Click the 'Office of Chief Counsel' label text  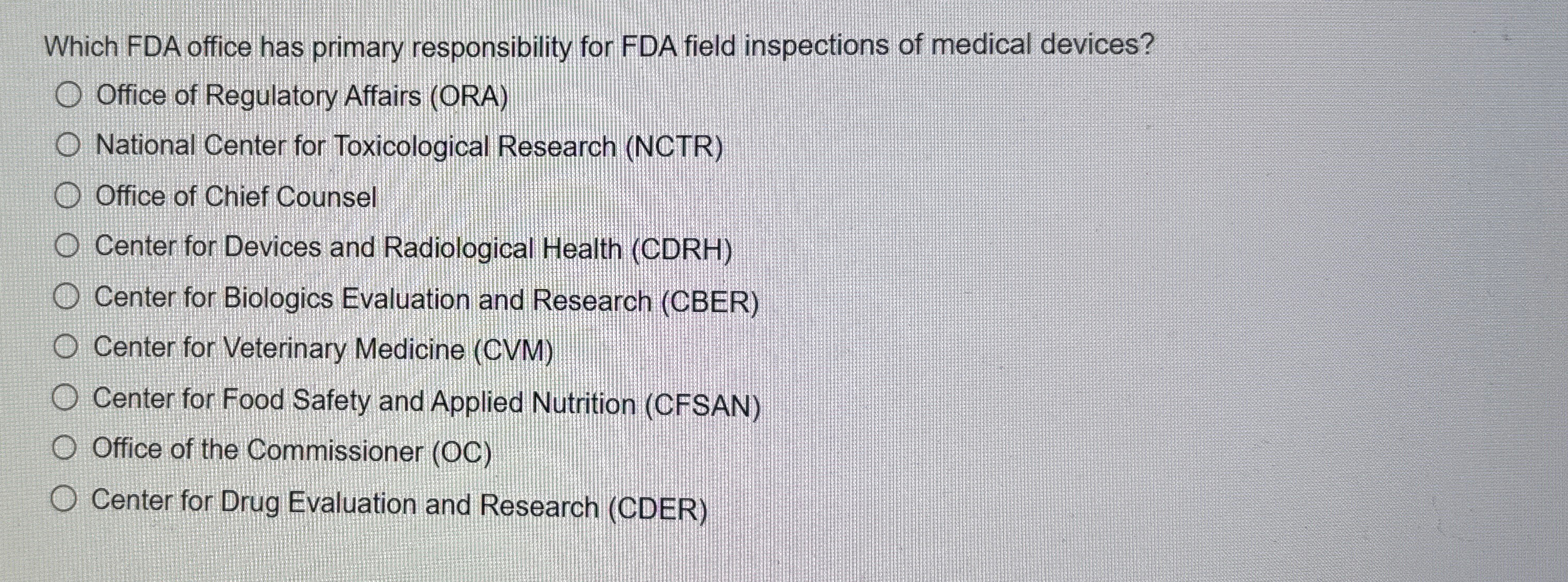pos(236,198)
